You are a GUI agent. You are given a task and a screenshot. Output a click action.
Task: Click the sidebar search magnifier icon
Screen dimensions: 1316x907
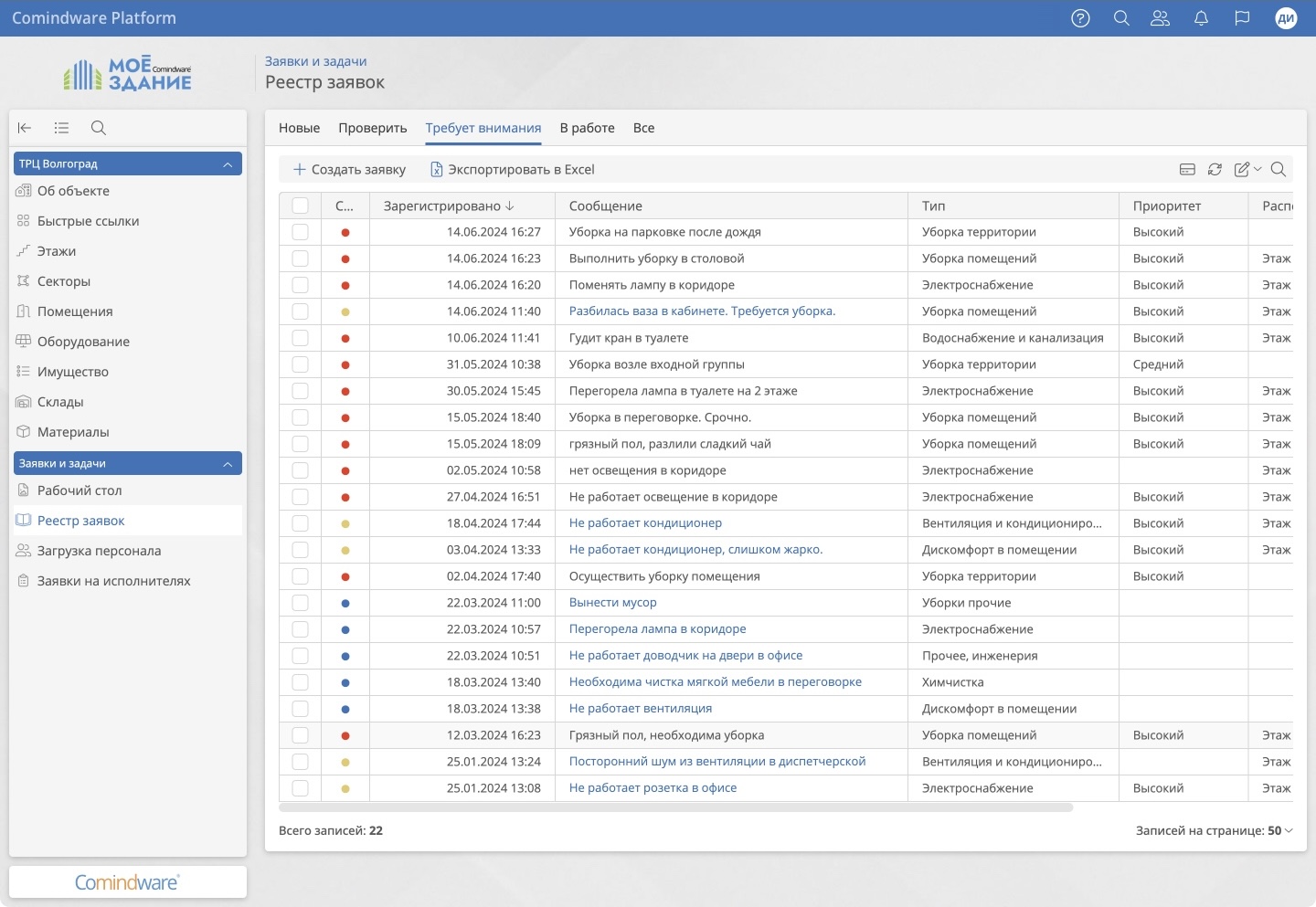click(x=99, y=128)
